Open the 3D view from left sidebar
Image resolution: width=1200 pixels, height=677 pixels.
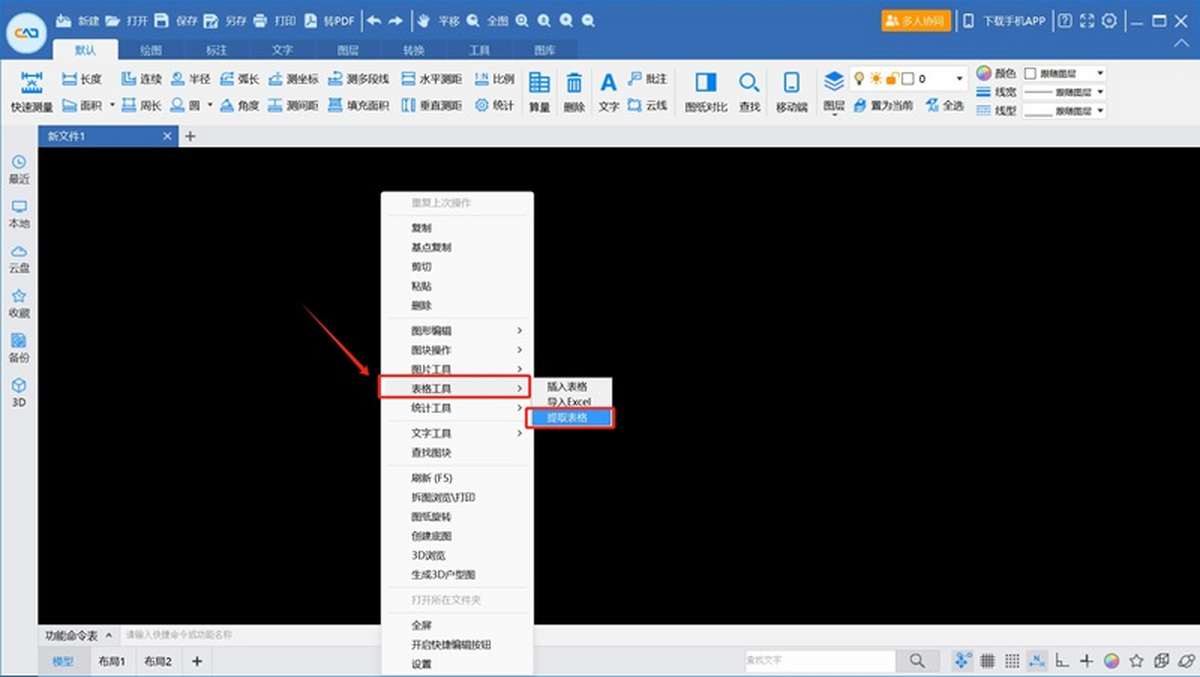tap(19, 392)
